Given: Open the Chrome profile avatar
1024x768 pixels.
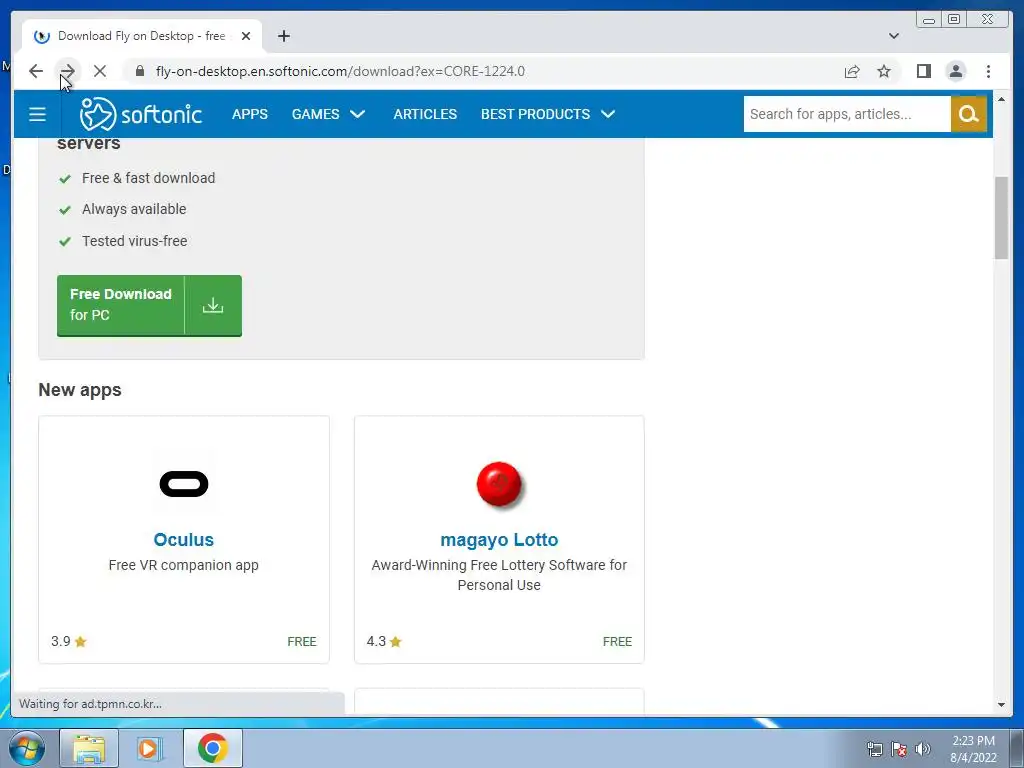Looking at the screenshot, I should click(x=955, y=71).
